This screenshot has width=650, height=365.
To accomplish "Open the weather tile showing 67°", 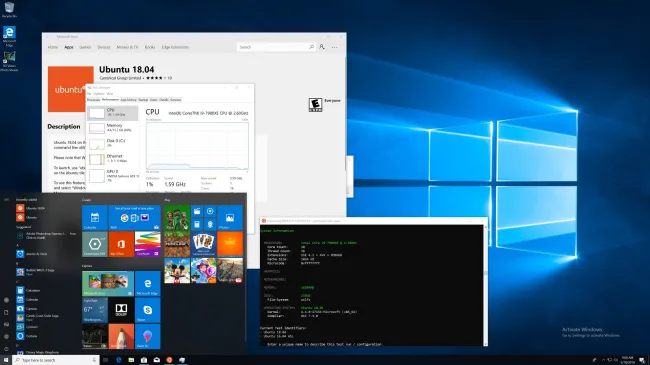I will (x=95, y=310).
